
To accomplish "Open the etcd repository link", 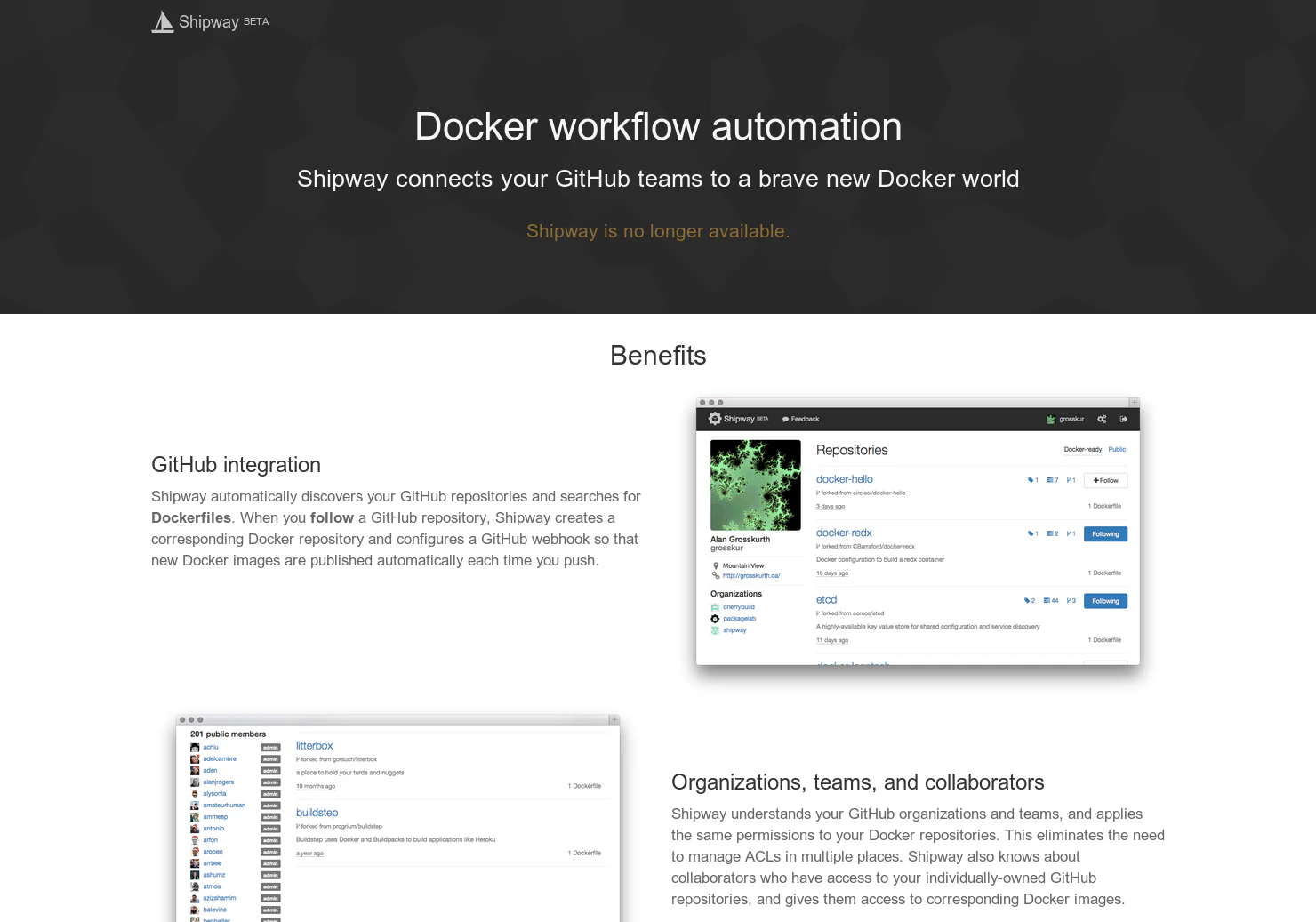I will (826, 600).
